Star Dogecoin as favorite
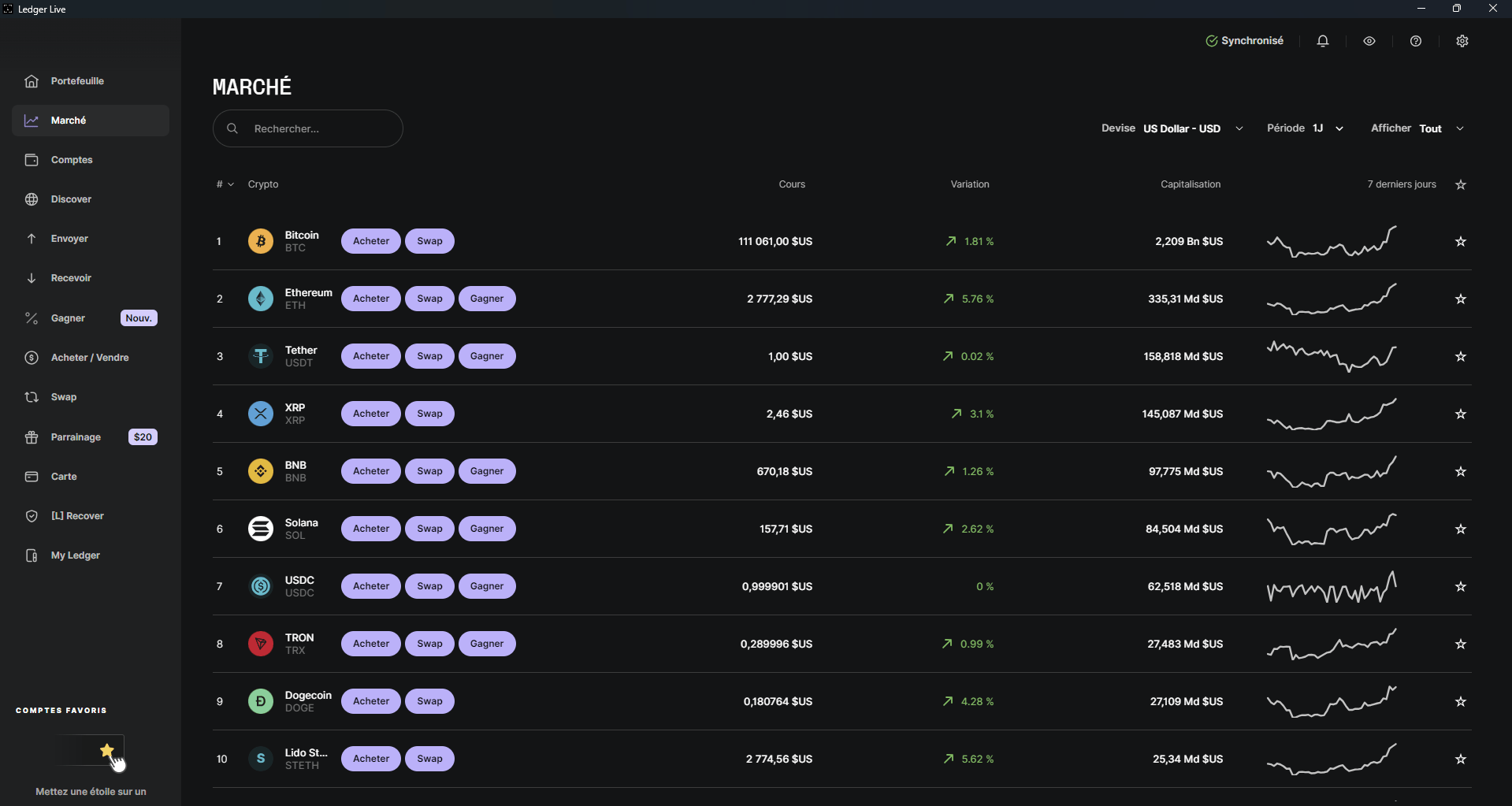The image size is (1512, 806). (x=1461, y=701)
